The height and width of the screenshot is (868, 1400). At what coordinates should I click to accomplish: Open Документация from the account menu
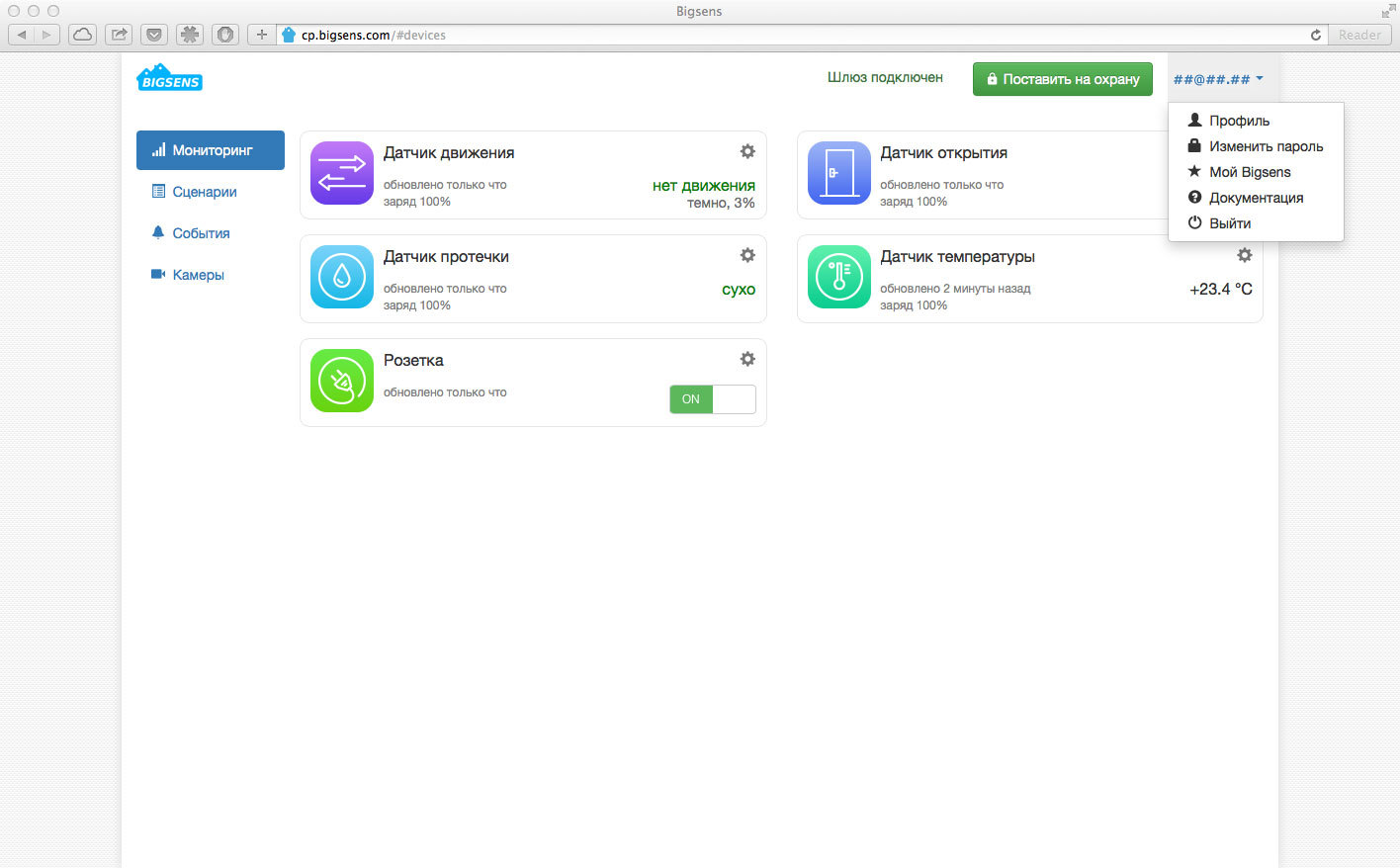pos(1256,198)
